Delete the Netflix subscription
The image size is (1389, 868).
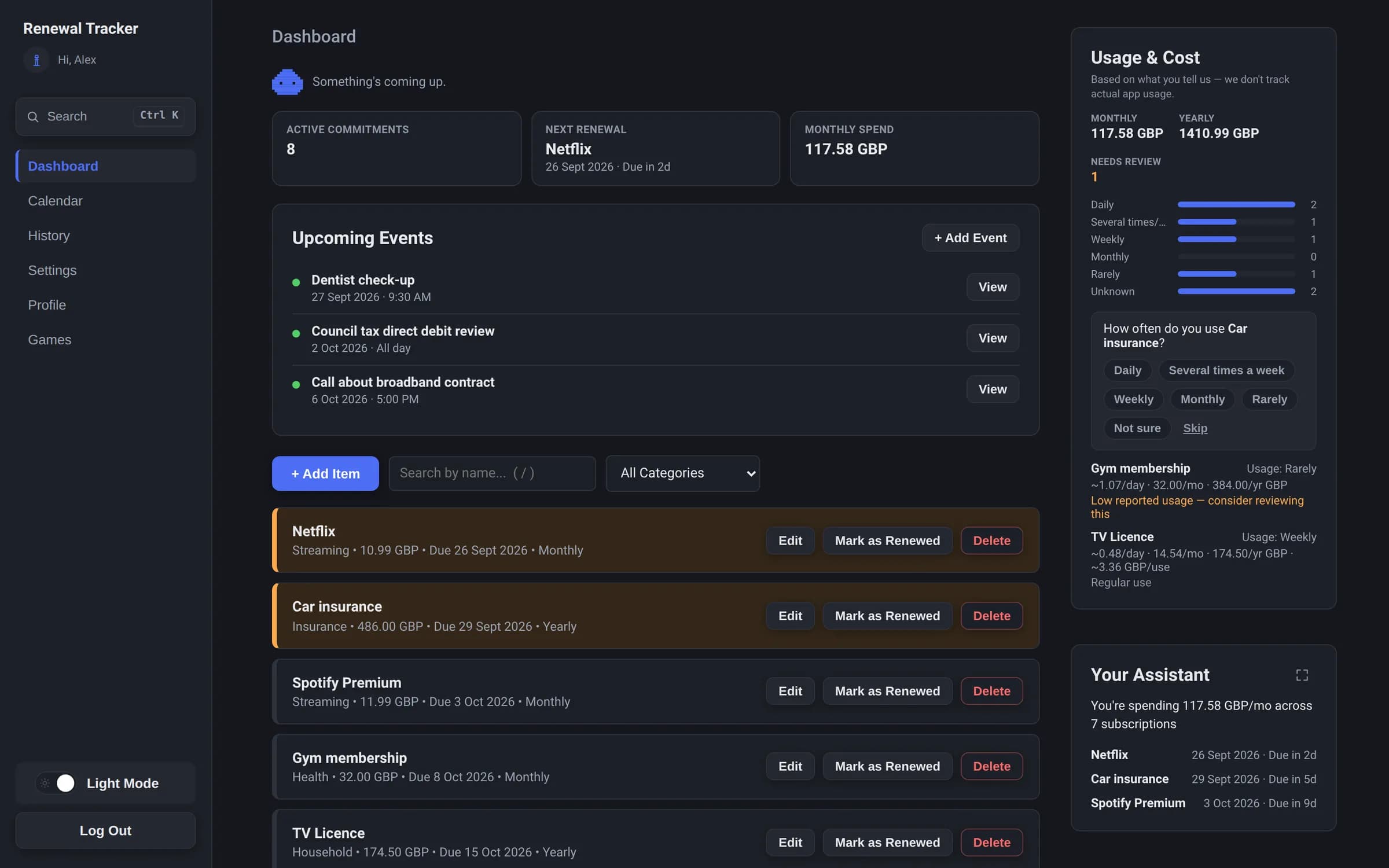(x=991, y=540)
